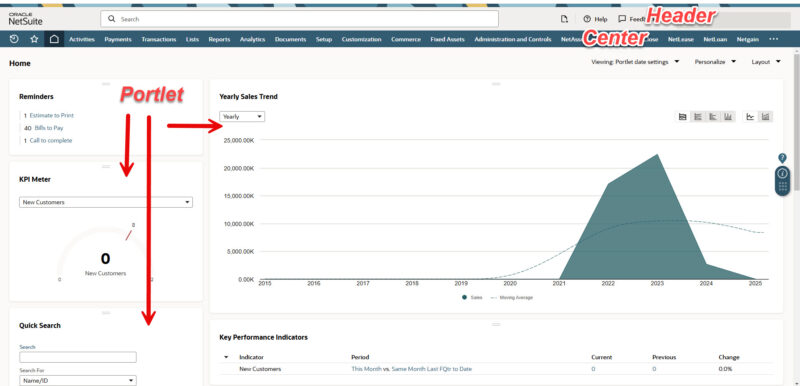This screenshot has width=800, height=386.
Task: Open the NetLease menu
Action: pyautogui.click(x=681, y=39)
